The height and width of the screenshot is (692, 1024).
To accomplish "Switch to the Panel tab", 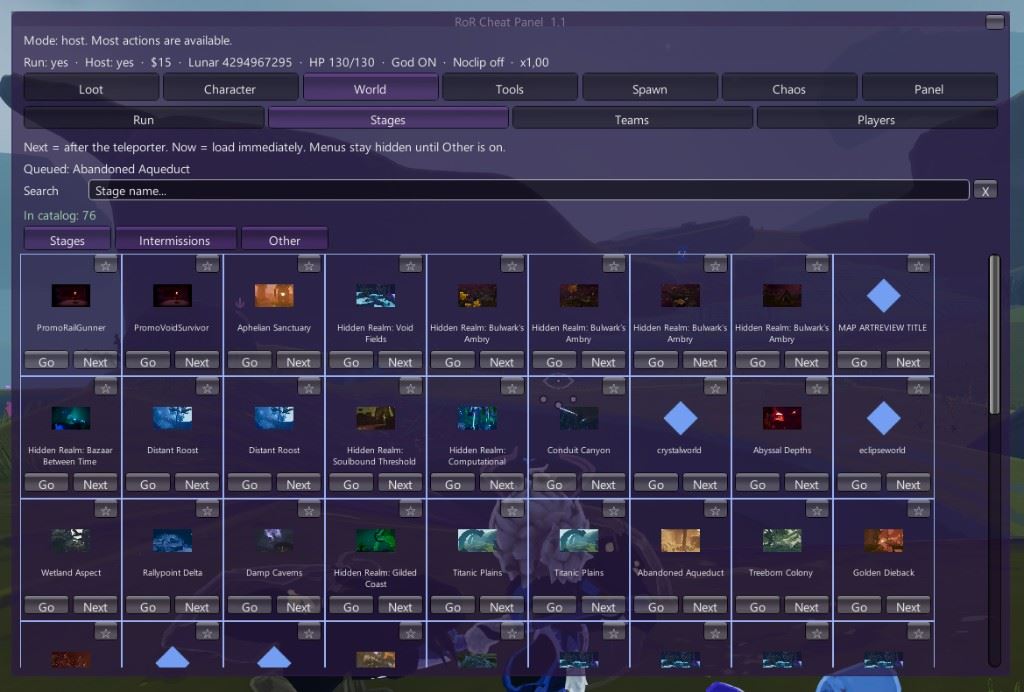I will [x=929, y=89].
